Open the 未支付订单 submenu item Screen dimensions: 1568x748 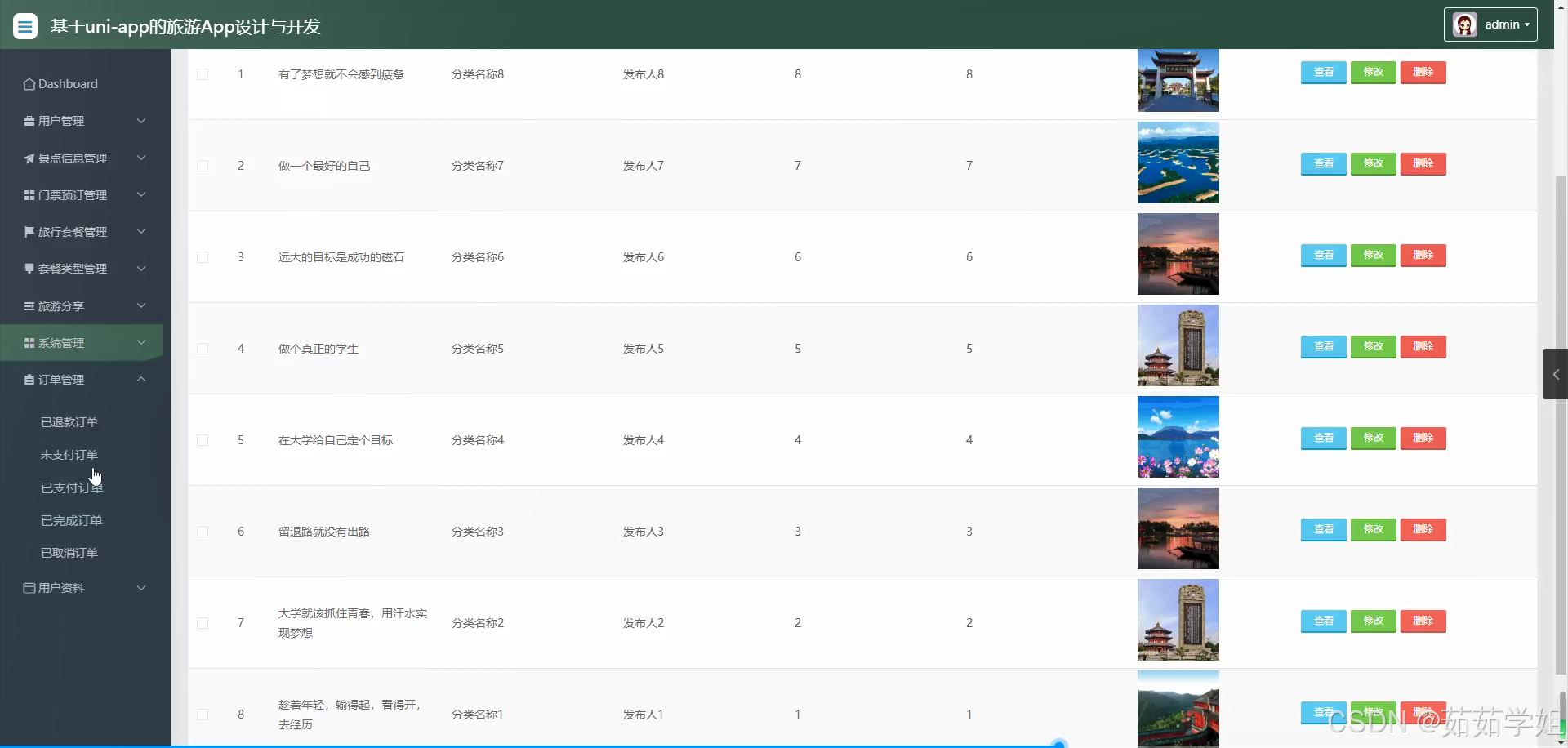(69, 454)
